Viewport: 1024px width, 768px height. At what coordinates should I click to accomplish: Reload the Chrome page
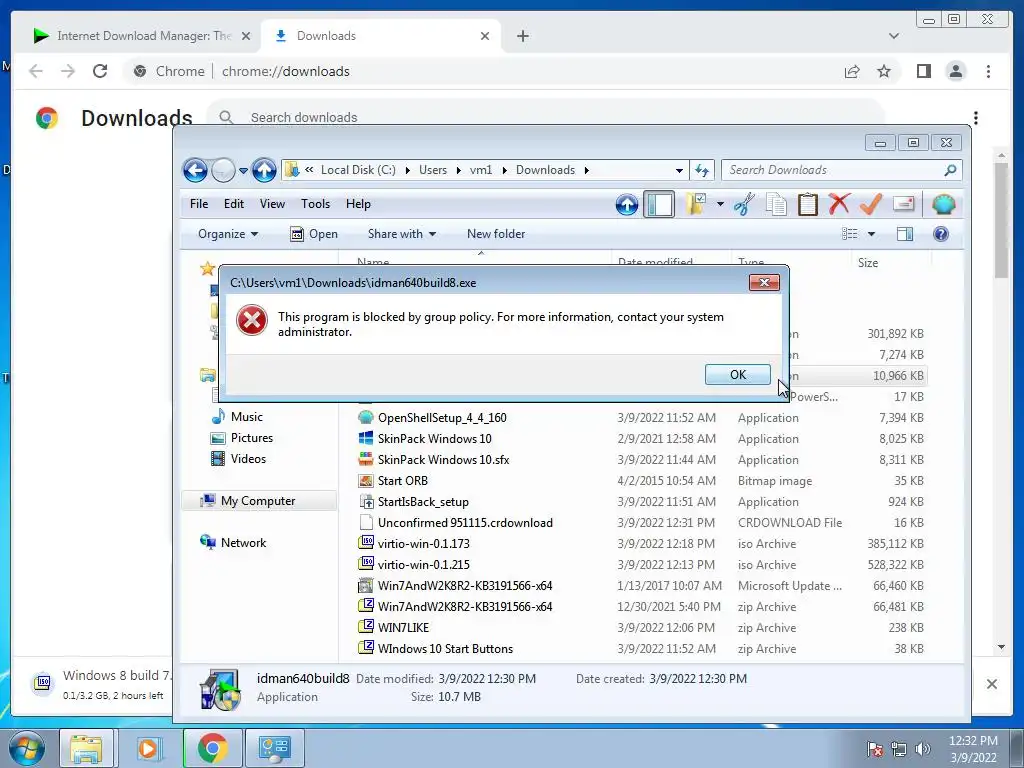(x=100, y=71)
